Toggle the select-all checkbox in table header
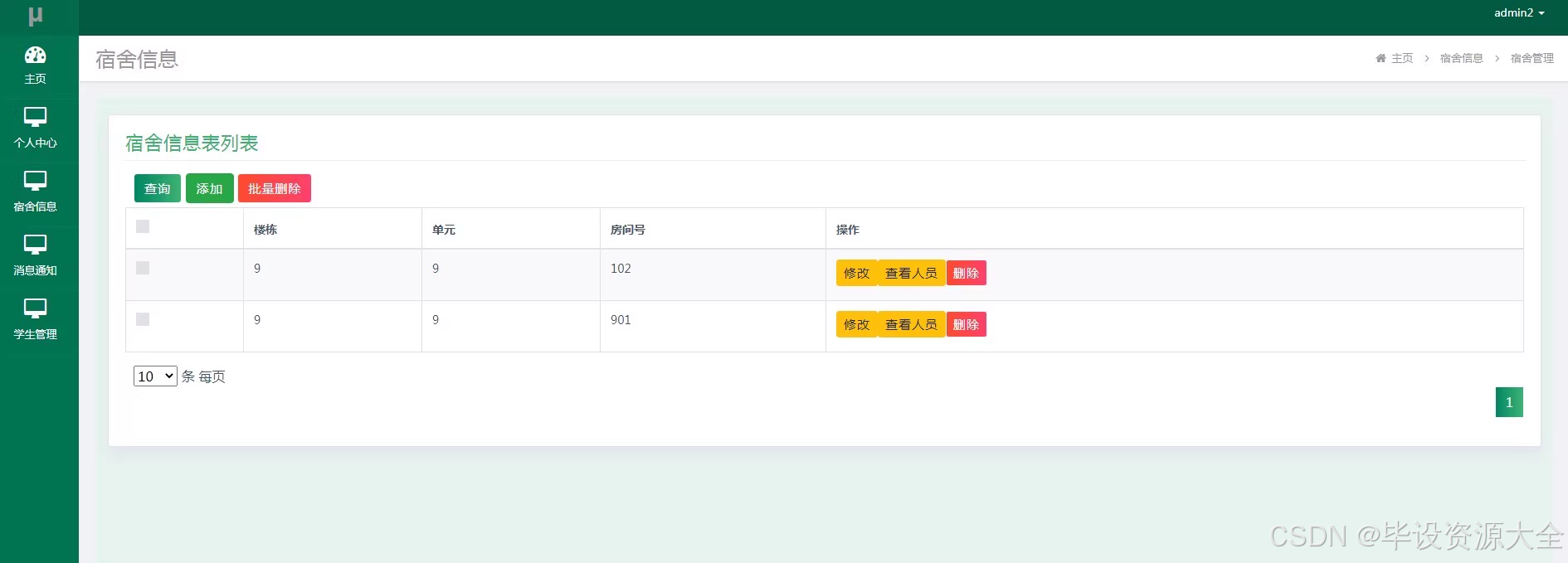 (x=143, y=226)
